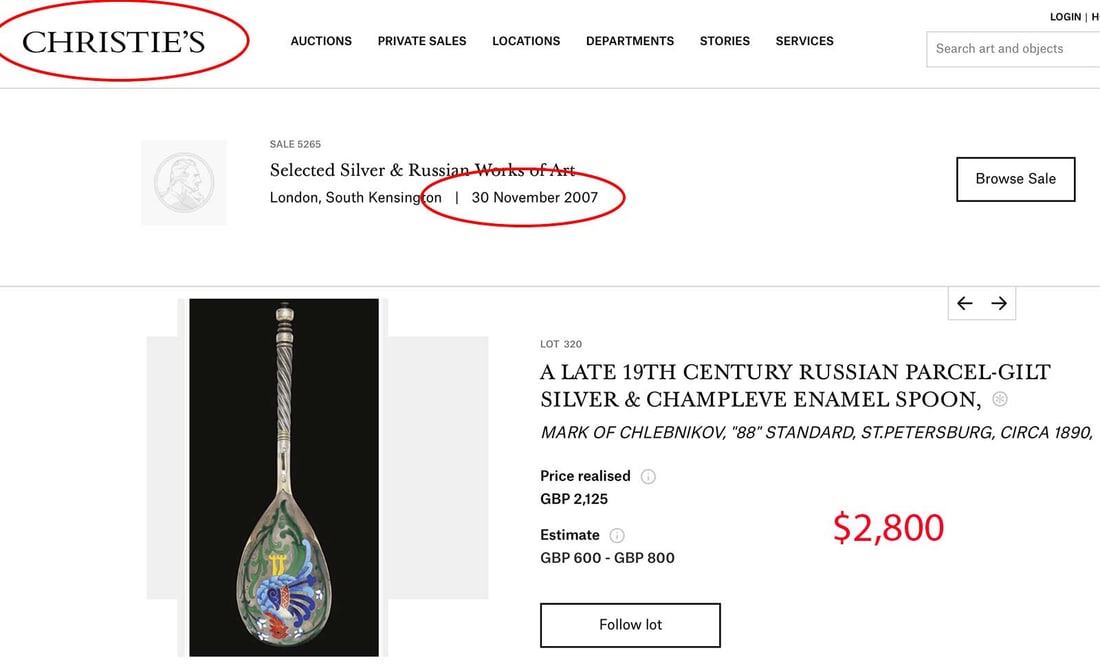Open the AUCTIONS menu
Screen dimensions: 1100x672
(321, 41)
